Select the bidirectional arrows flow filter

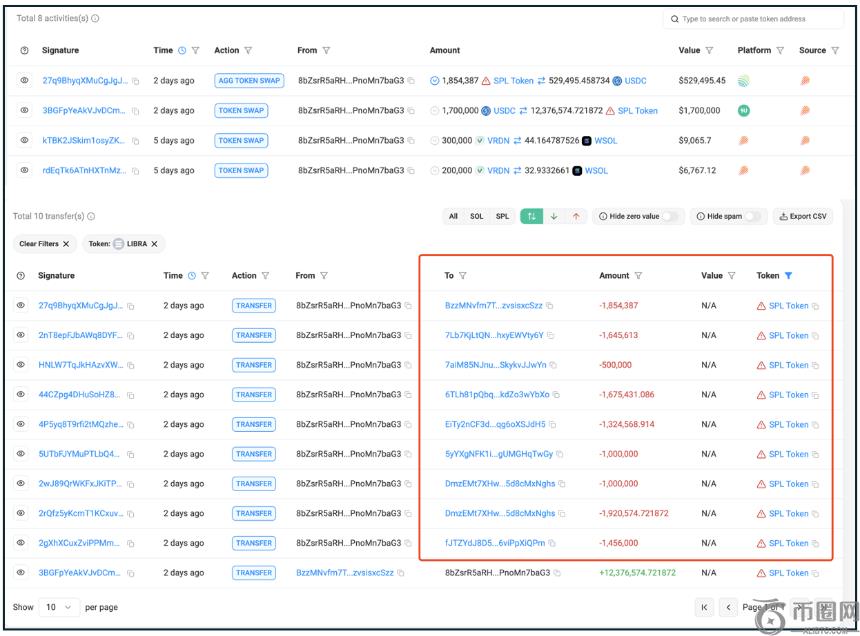[531, 216]
